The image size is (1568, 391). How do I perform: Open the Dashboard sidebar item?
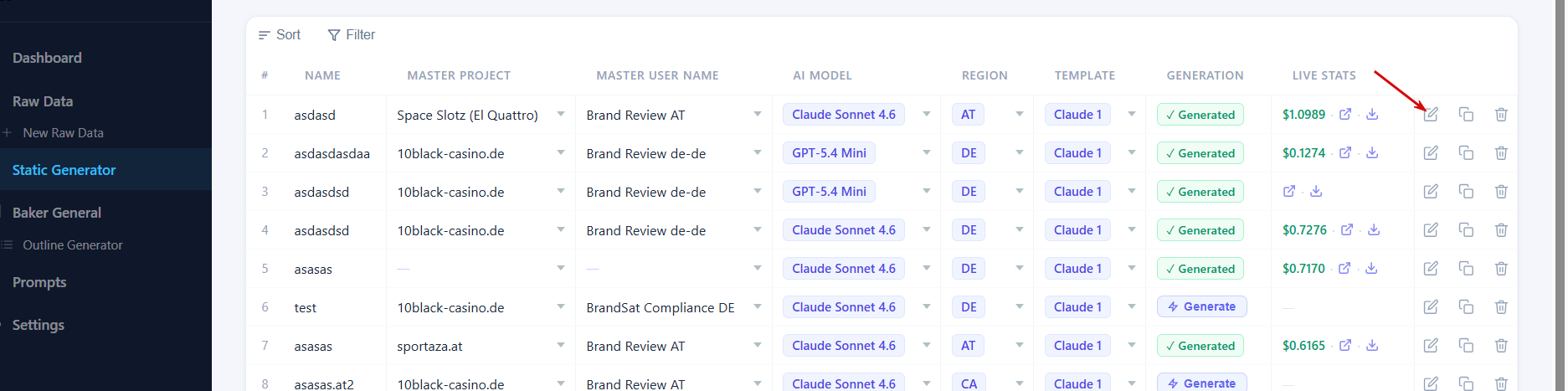tap(47, 58)
